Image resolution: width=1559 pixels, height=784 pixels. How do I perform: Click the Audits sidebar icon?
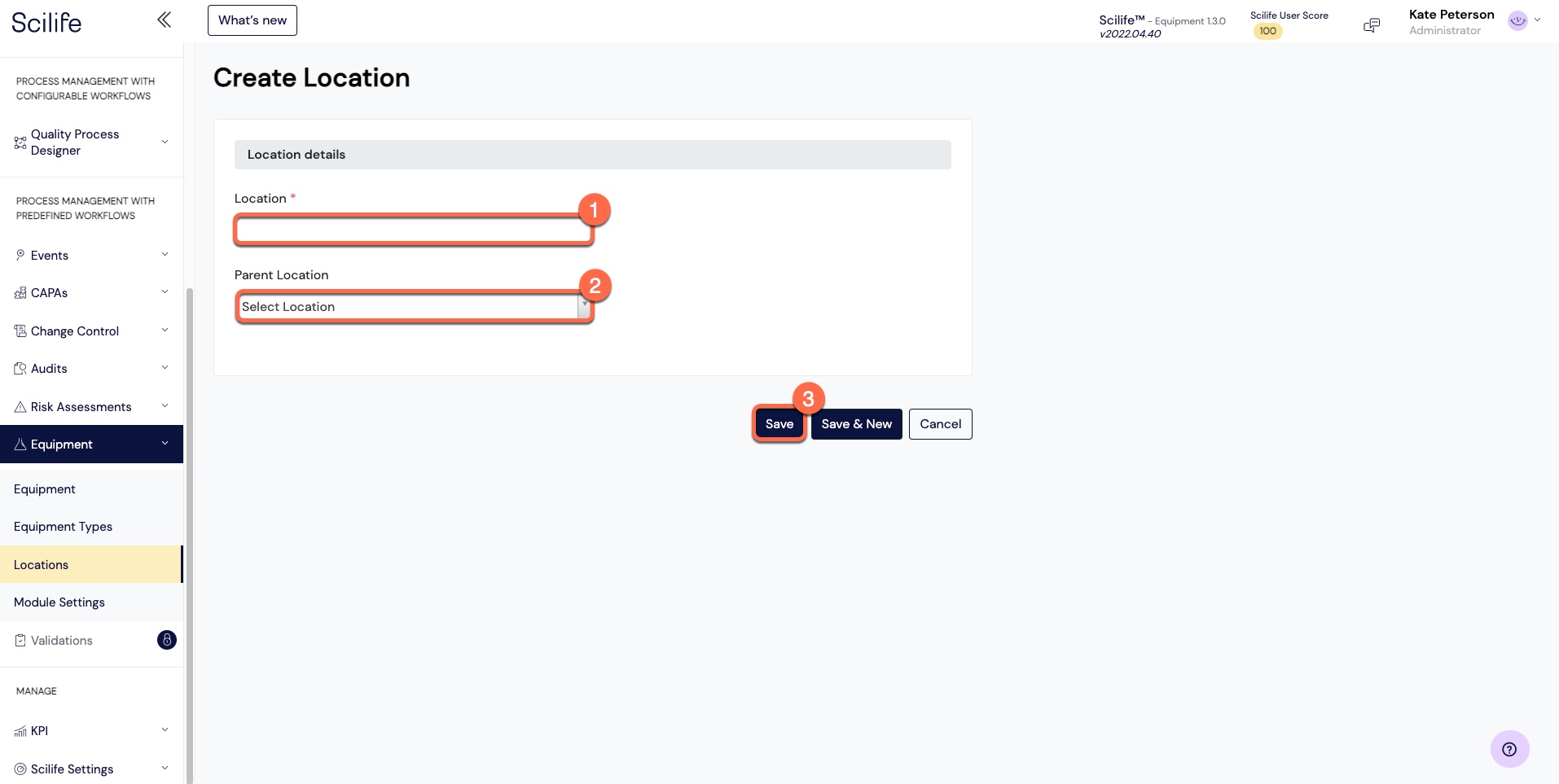(x=20, y=369)
